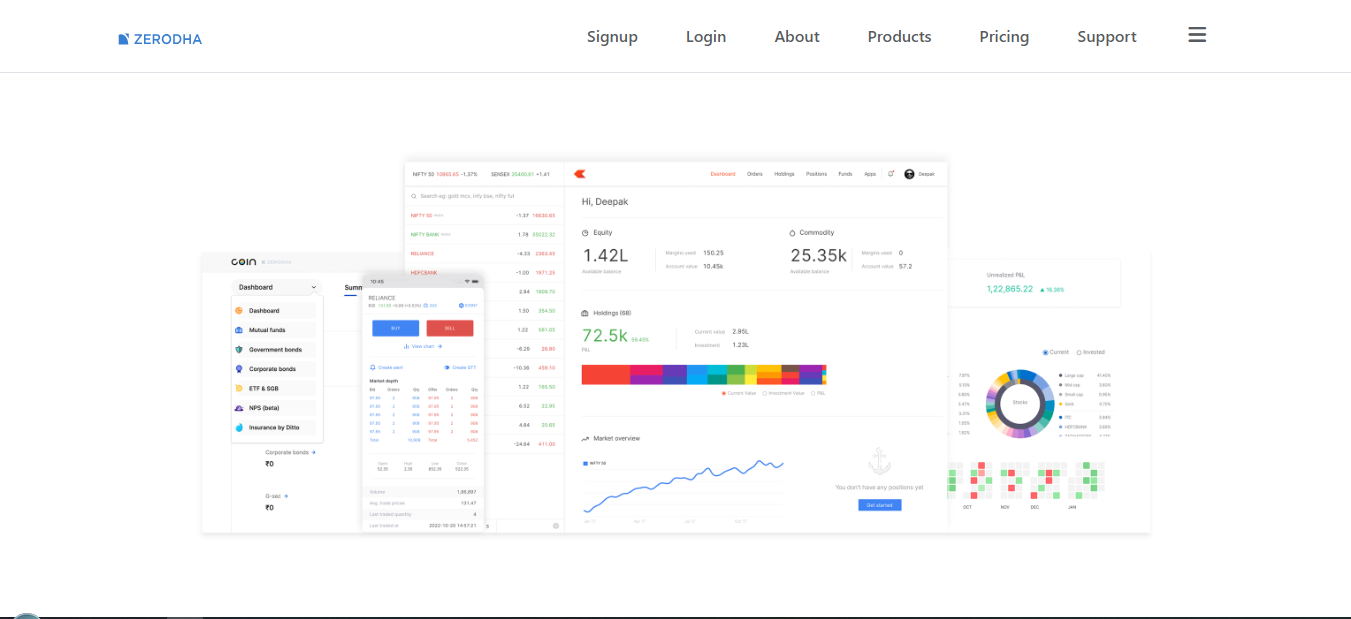Click the Government bonds shield icon
This screenshot has height=619, width=1351.
238,350
